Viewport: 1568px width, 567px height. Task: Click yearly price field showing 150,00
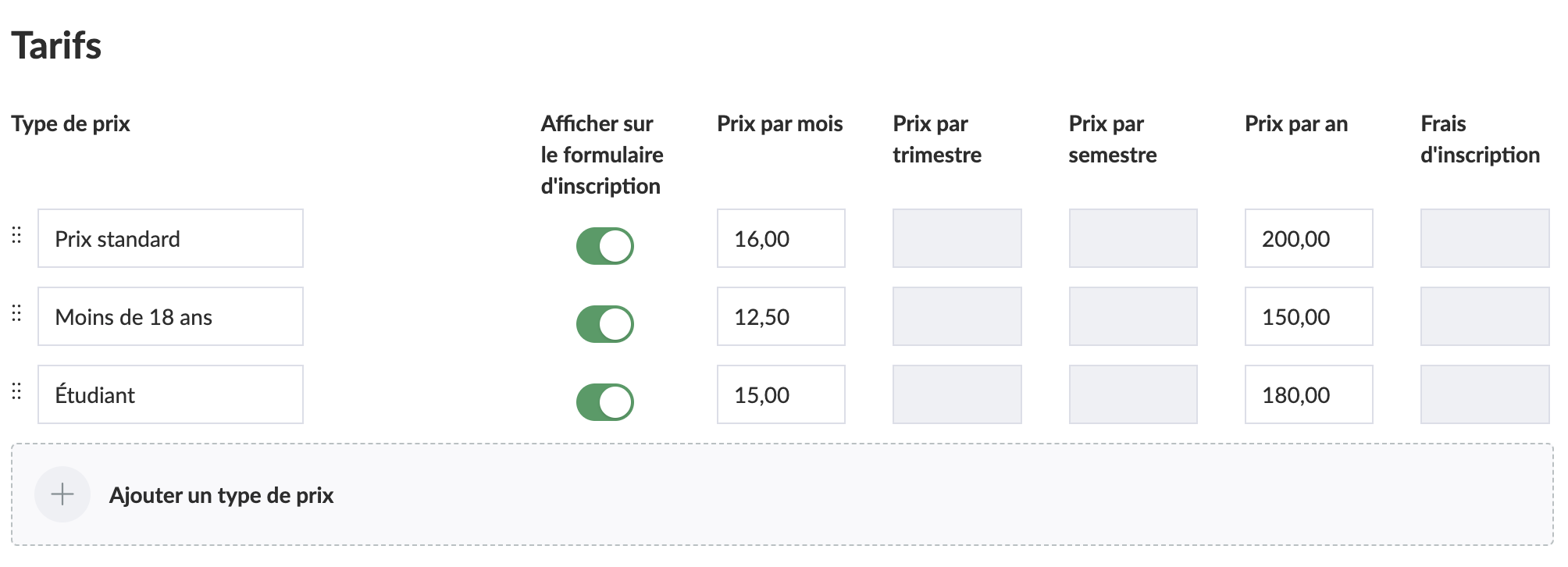click(1309, 316)
